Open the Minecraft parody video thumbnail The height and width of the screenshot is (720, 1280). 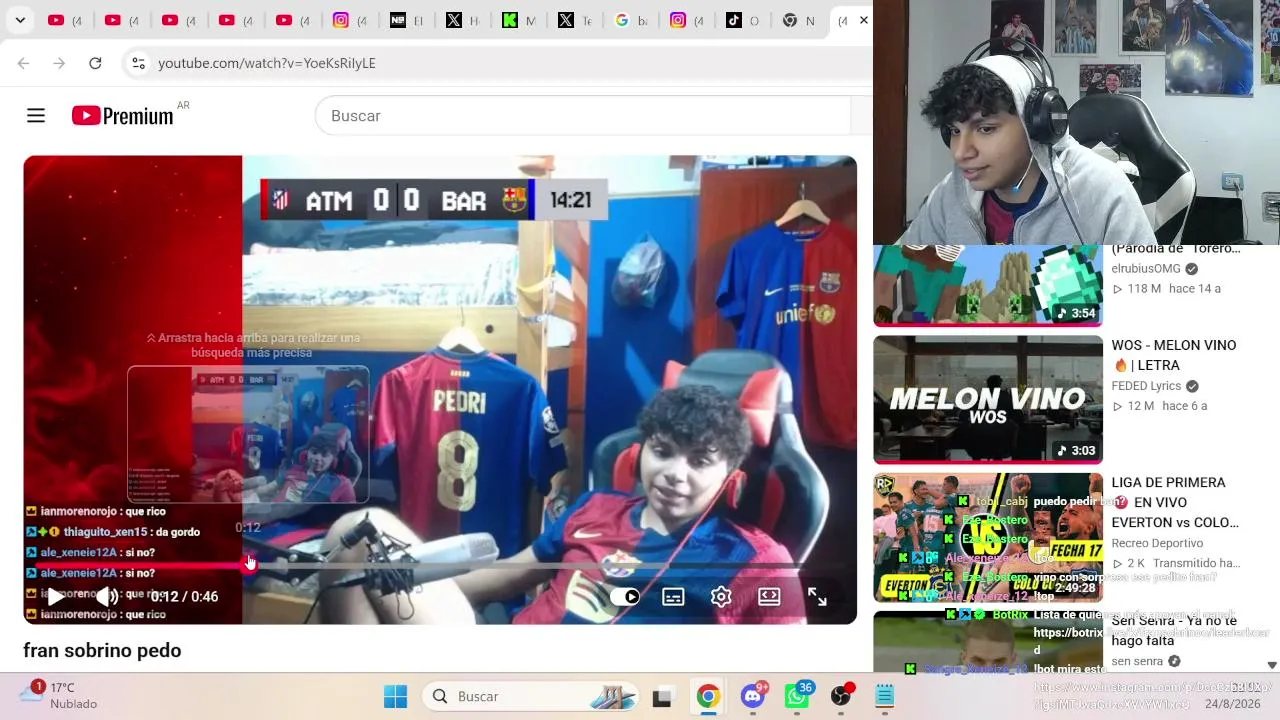click(x=988, y=285)
